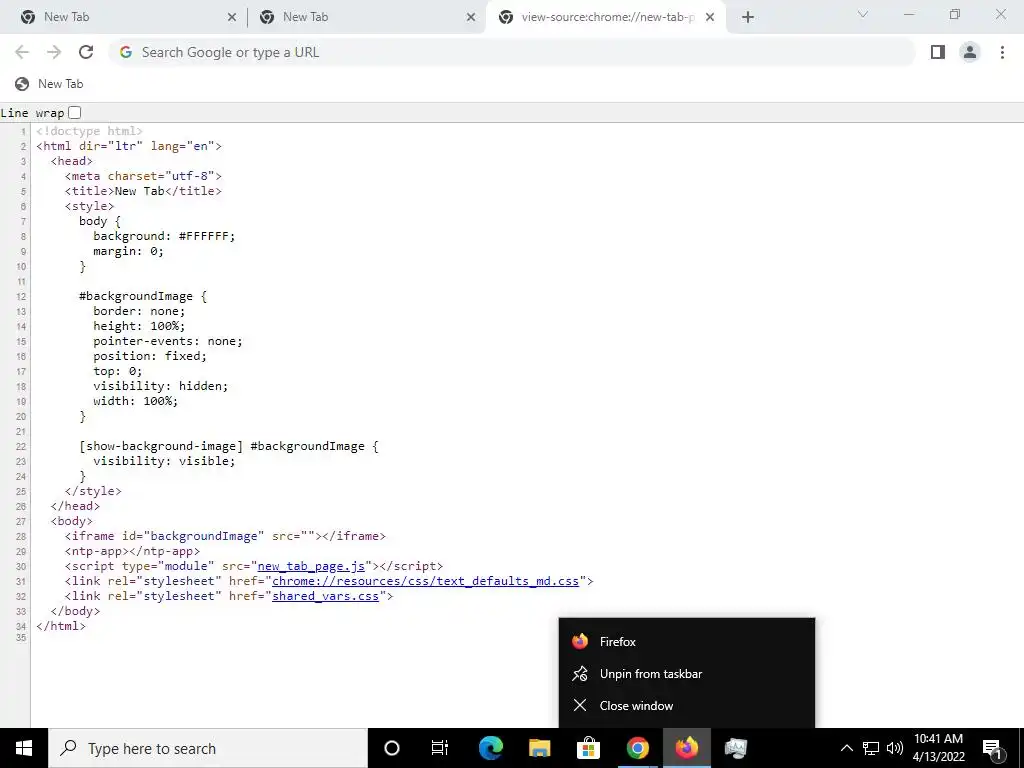Choose Close window in jump list
1024x768 pixels.
687,705
